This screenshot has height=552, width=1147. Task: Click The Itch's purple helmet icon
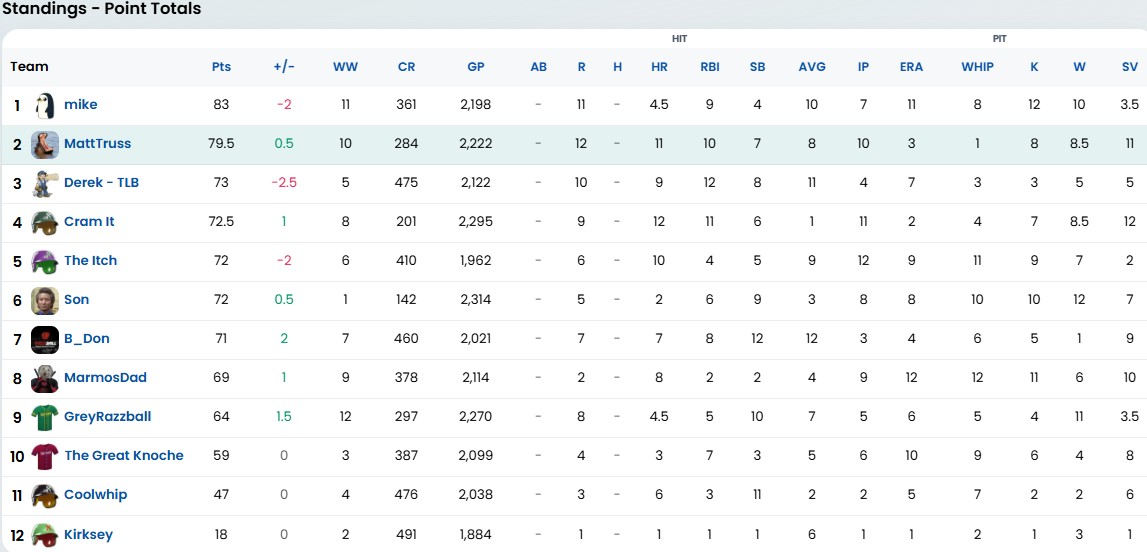tap(45, 261)
